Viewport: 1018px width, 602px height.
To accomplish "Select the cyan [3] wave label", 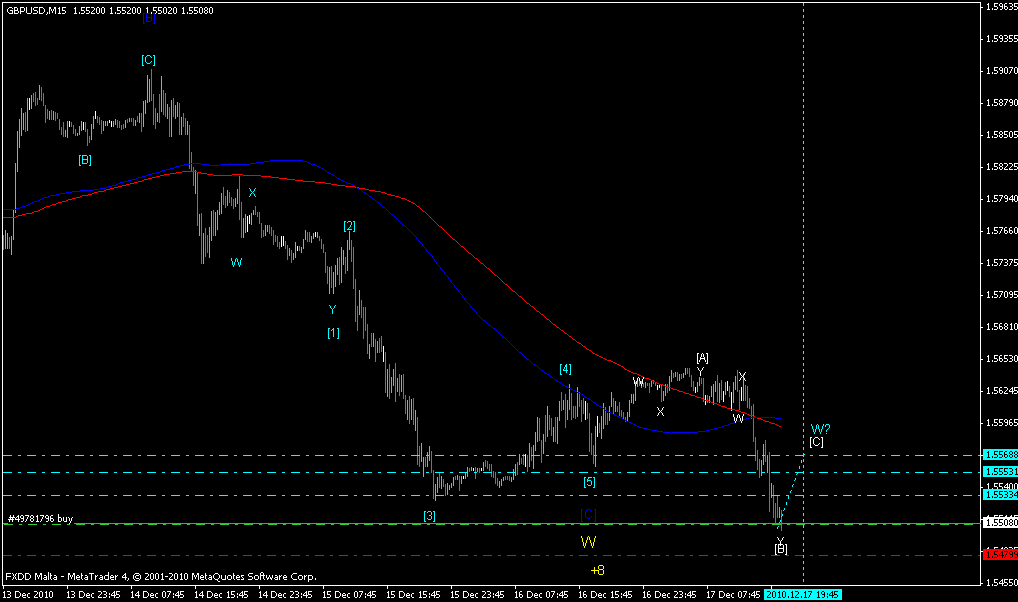I will (429, 516).
